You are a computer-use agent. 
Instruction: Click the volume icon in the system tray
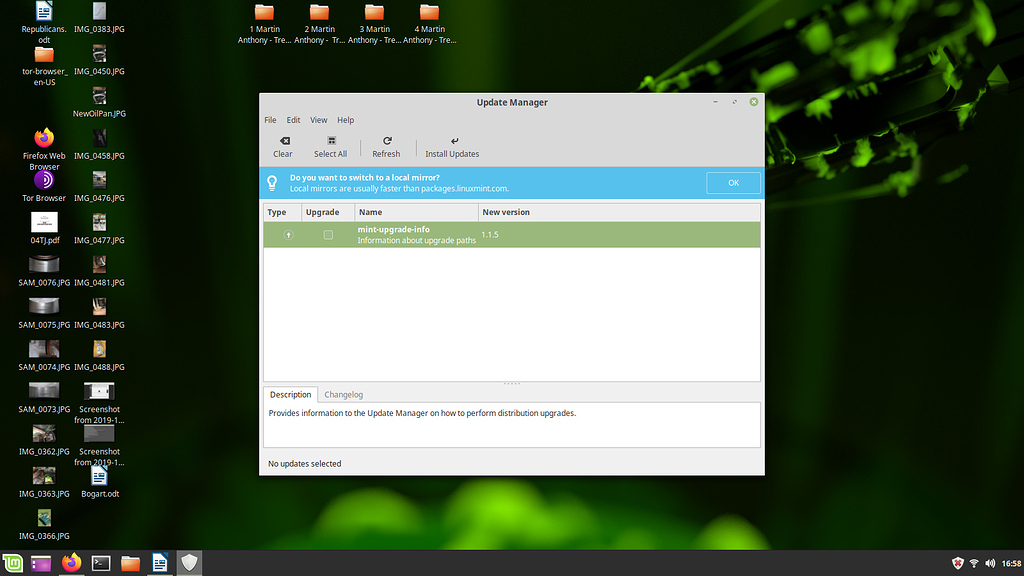(990, 563)
